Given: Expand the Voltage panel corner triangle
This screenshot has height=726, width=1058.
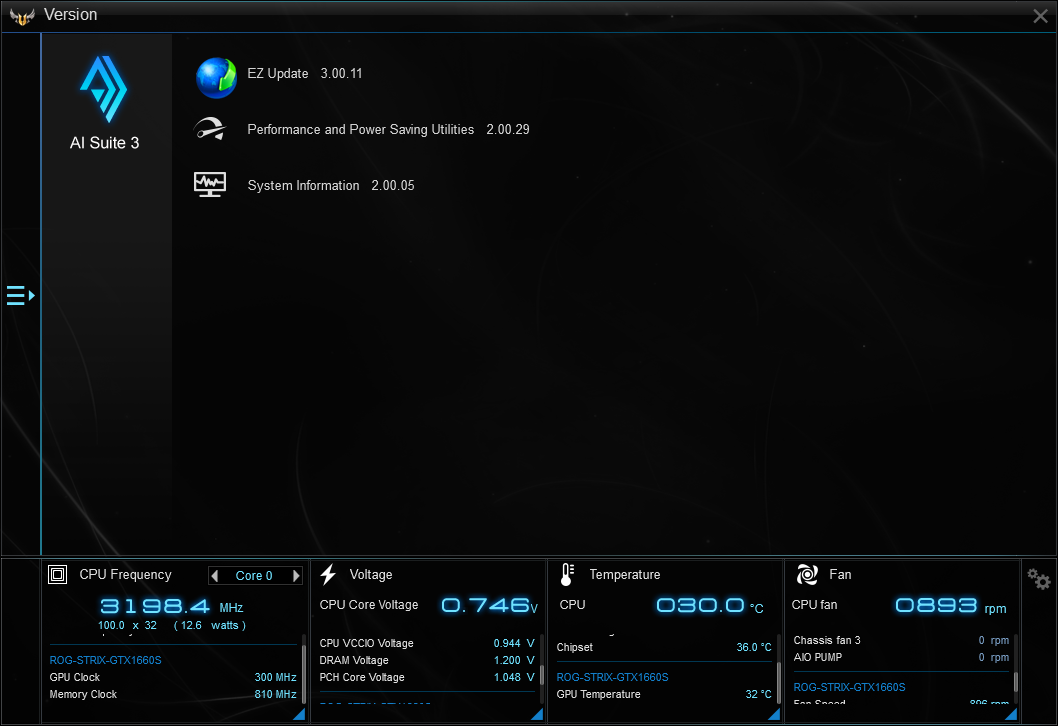Looking at the screenshot, I should coord(537,714).
